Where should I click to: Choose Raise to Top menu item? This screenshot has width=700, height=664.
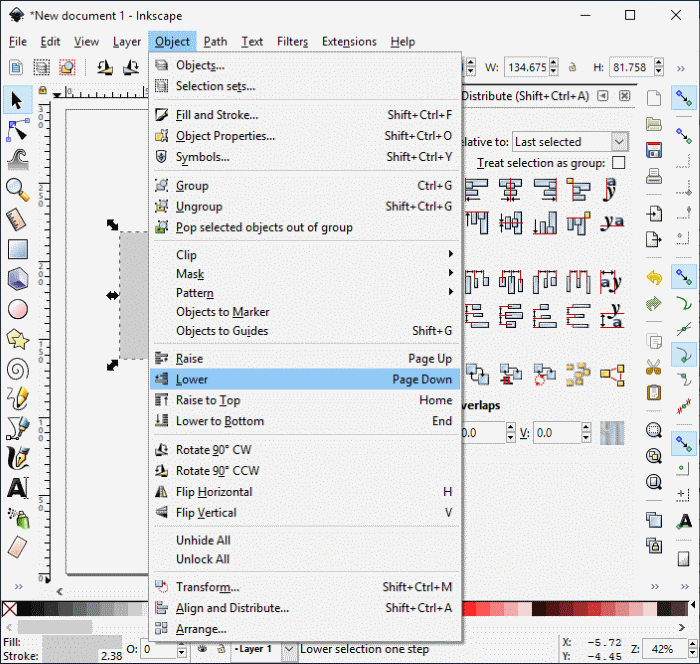305,400
